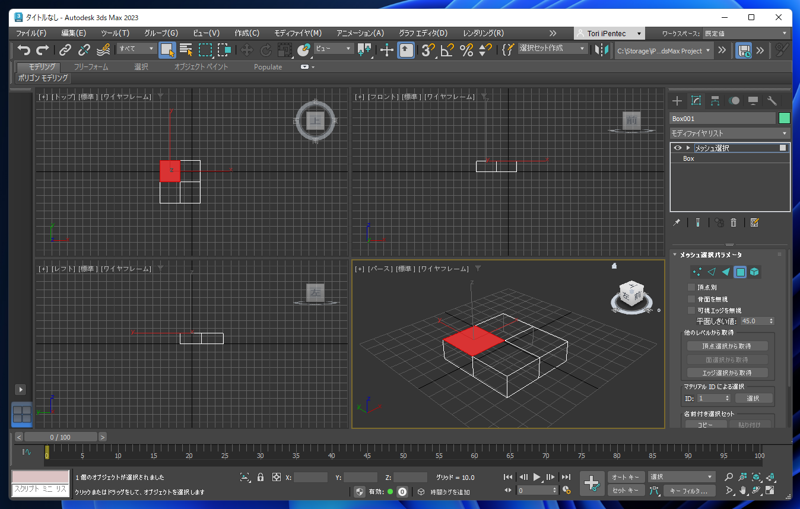Select the Scale transform tool

pyautogui.click(x=285, y=50)
